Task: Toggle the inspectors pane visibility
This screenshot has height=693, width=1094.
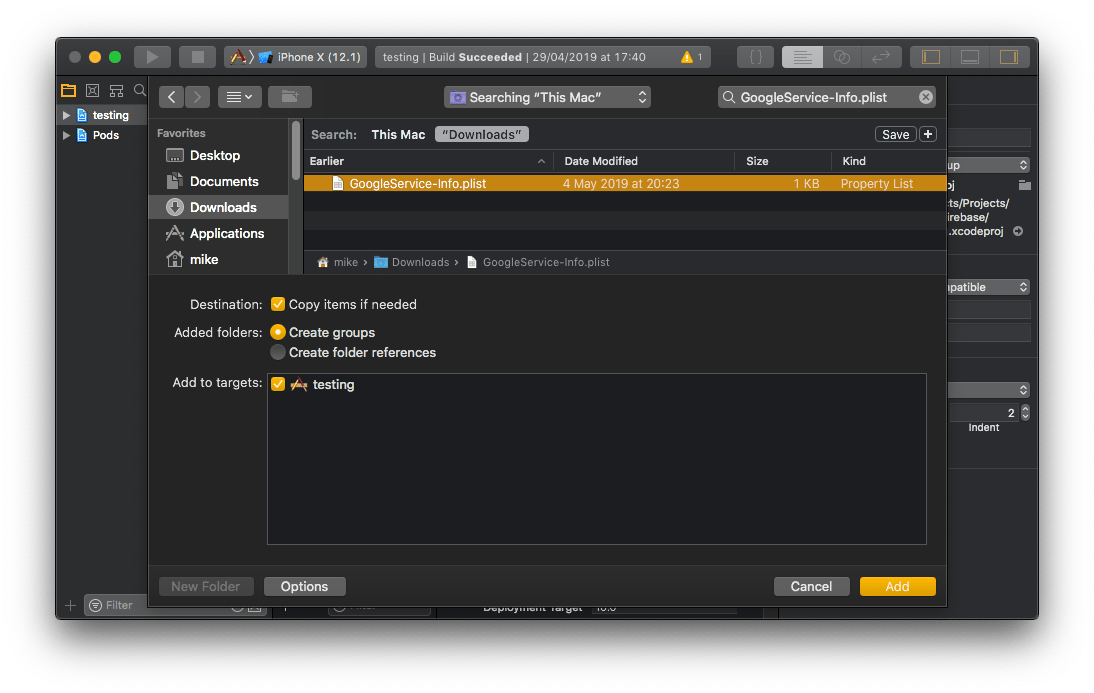Action: tap(1009, 57)
